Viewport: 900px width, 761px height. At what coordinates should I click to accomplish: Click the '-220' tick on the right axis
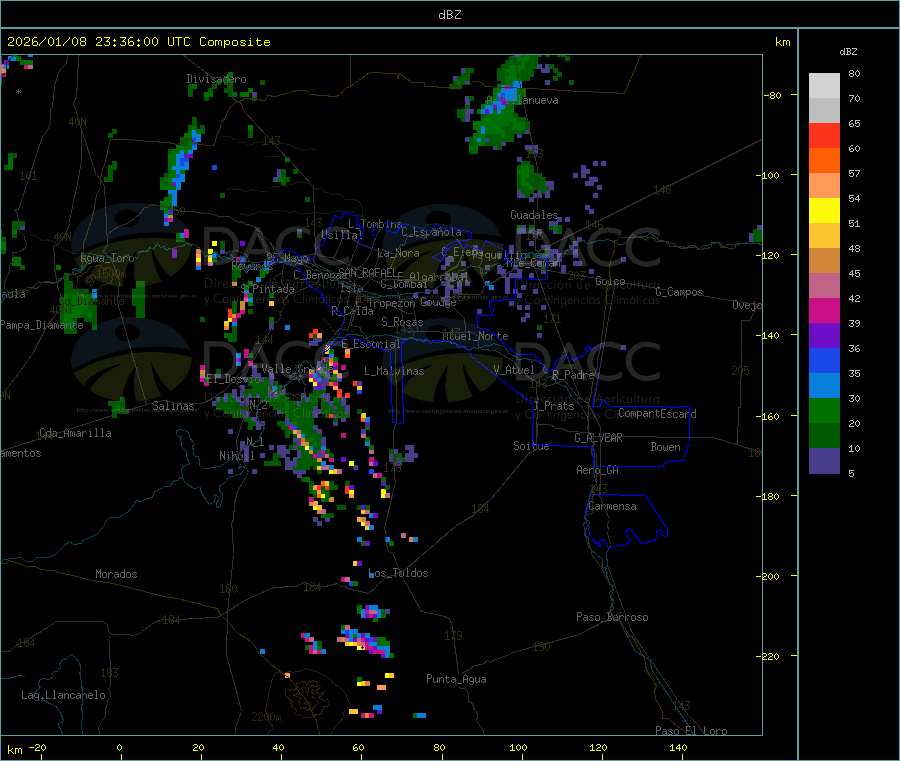click(x=768, y=656)
